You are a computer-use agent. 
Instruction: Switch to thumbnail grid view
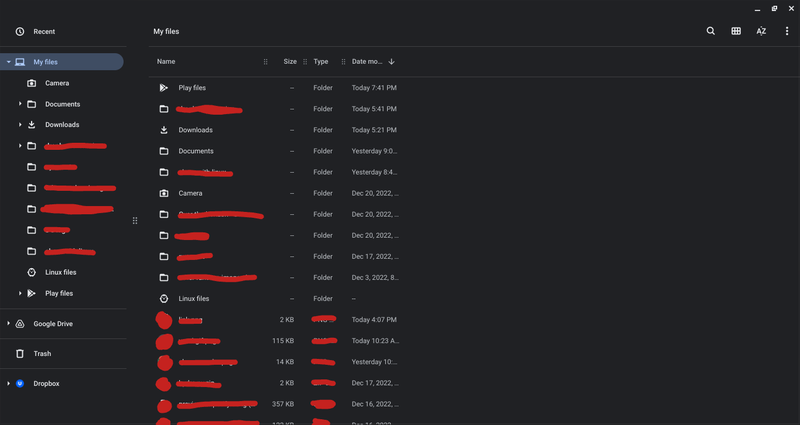[736, 31]
